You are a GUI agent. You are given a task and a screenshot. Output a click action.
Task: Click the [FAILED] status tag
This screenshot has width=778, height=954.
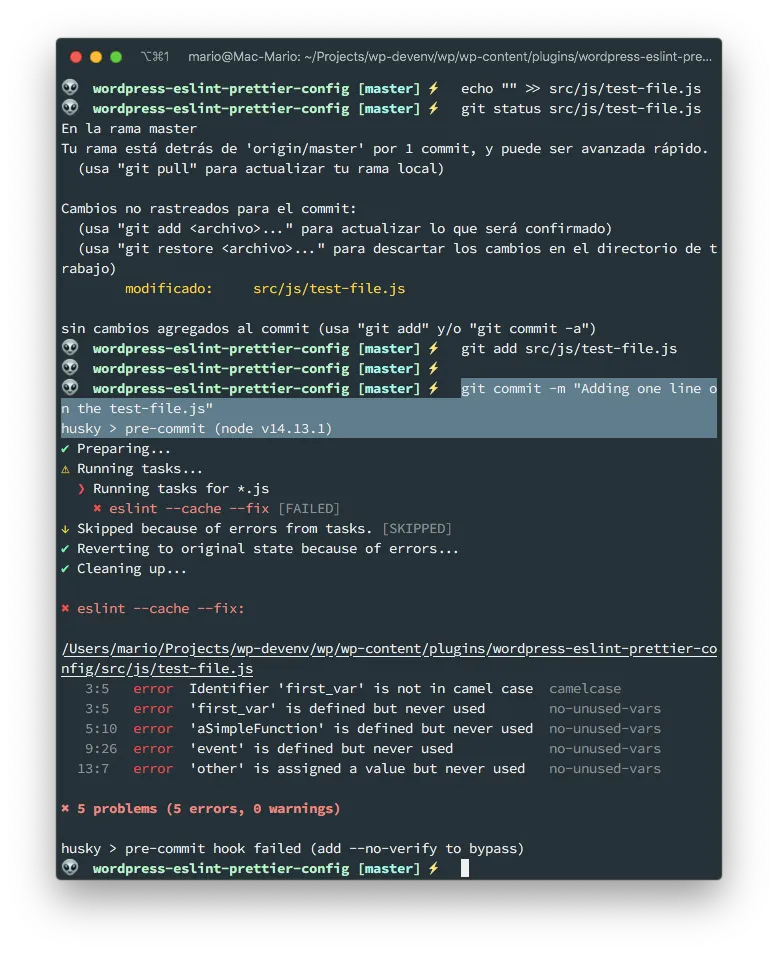309,509
